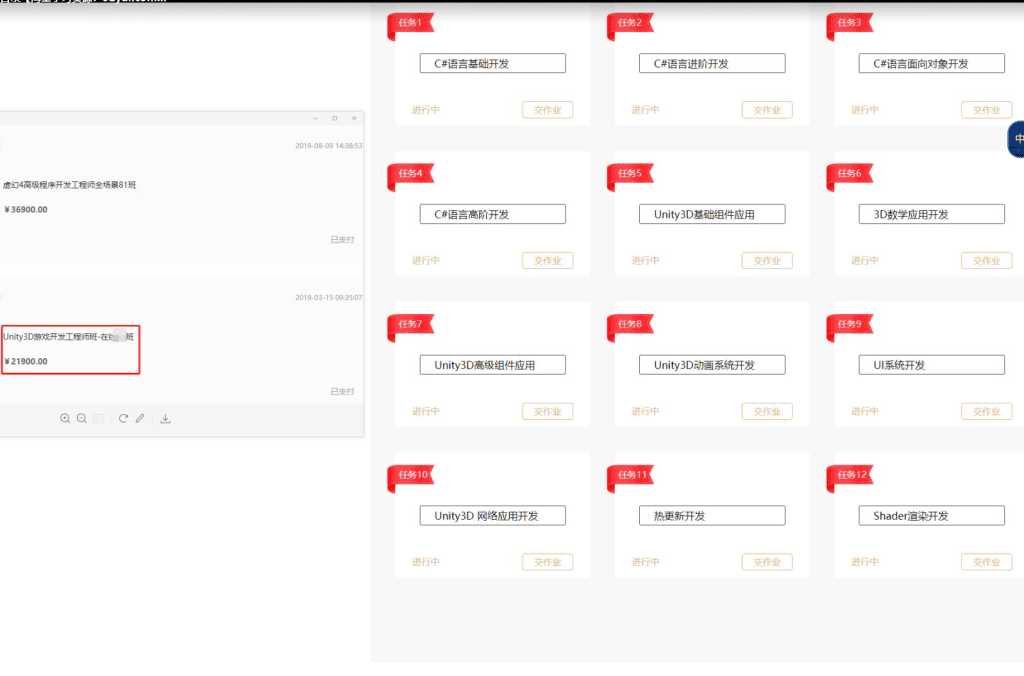Image resolution: width=1024 pixels, height=676 pixels.
Task: Click the red 任务12 ribbon label
Action: coord(850,475)
